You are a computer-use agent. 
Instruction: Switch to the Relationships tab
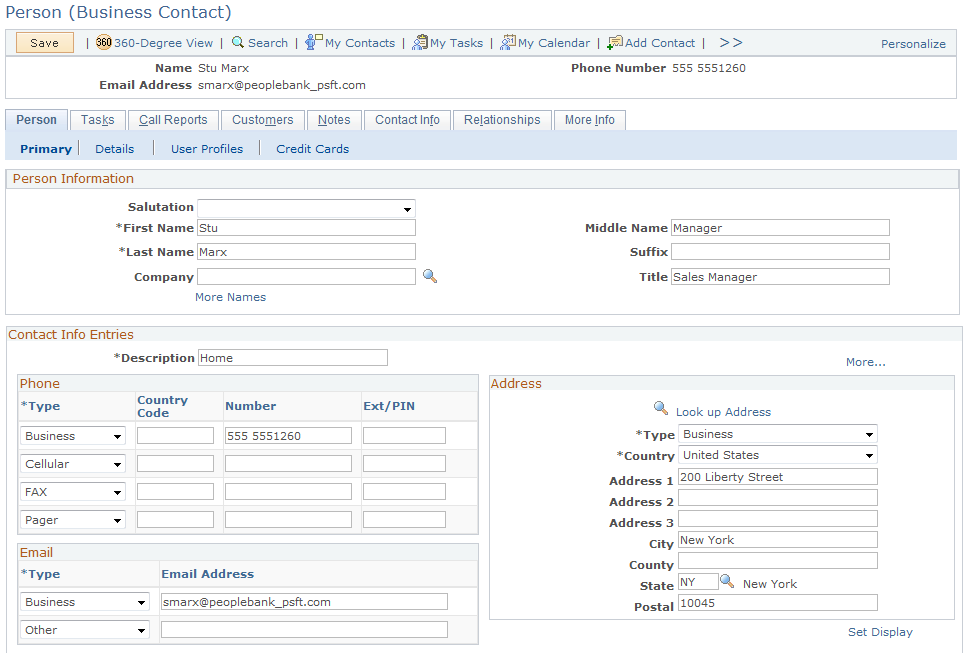pyautogui.click(x=502, y=120)
